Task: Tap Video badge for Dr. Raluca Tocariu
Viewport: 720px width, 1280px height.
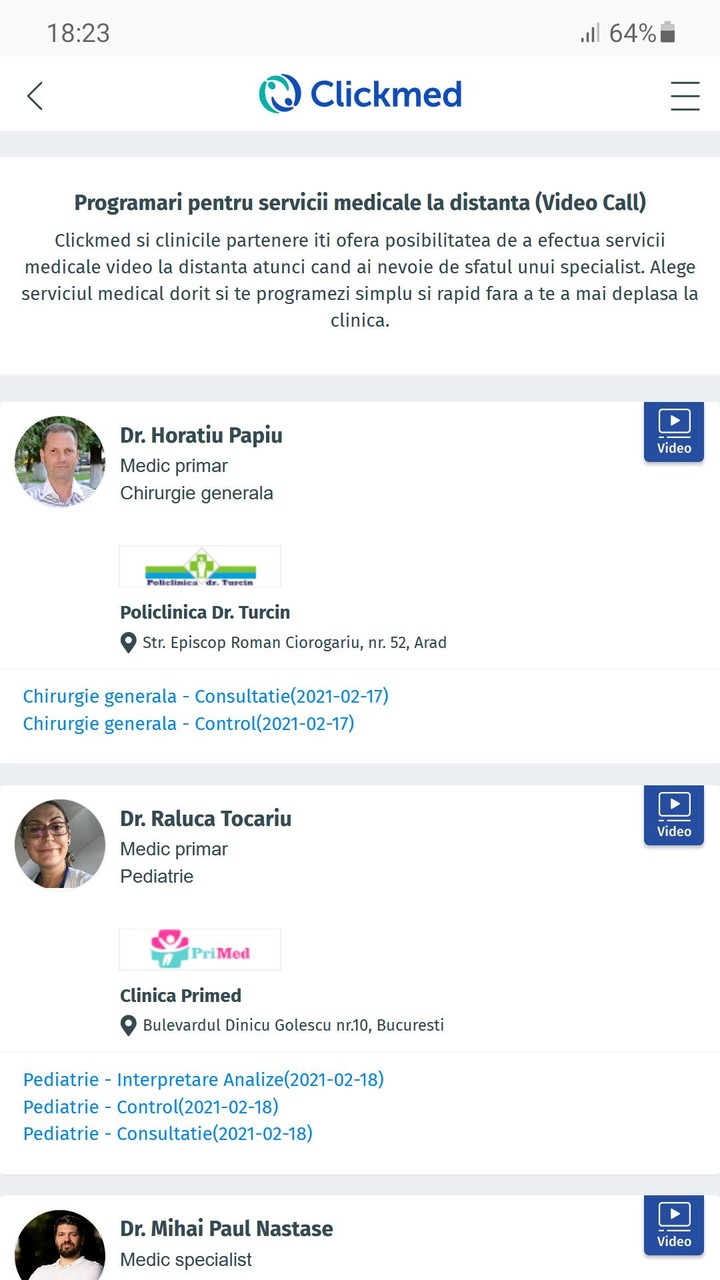Action: coord(674,815)
